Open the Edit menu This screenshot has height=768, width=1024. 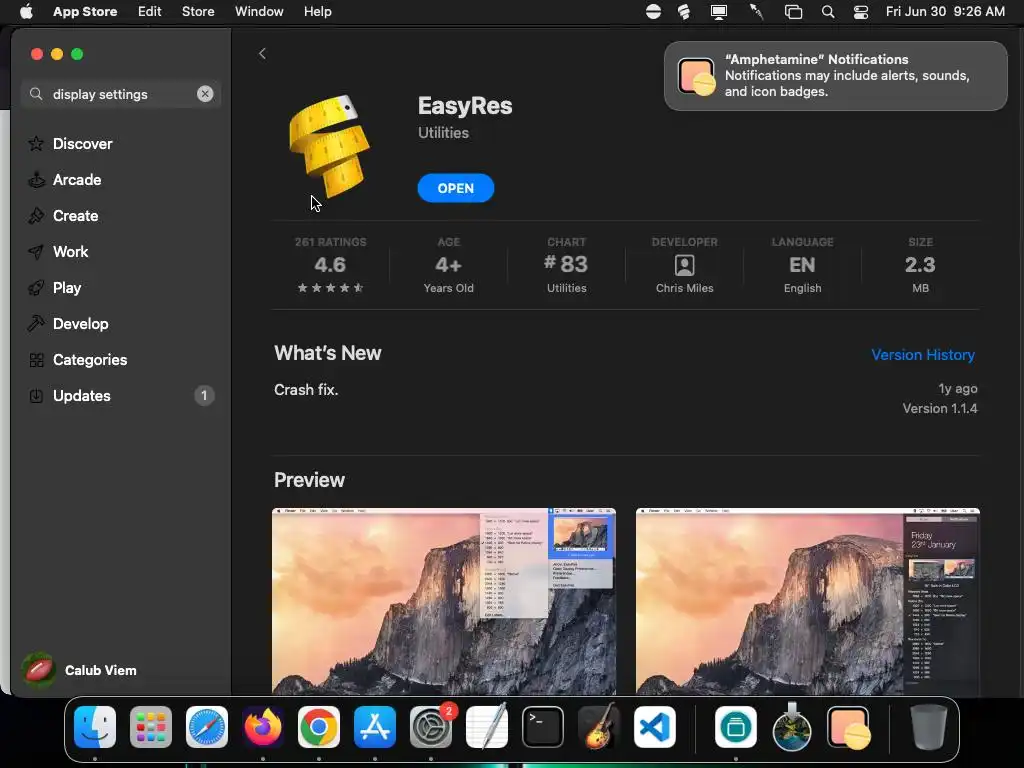pos(150,12)
